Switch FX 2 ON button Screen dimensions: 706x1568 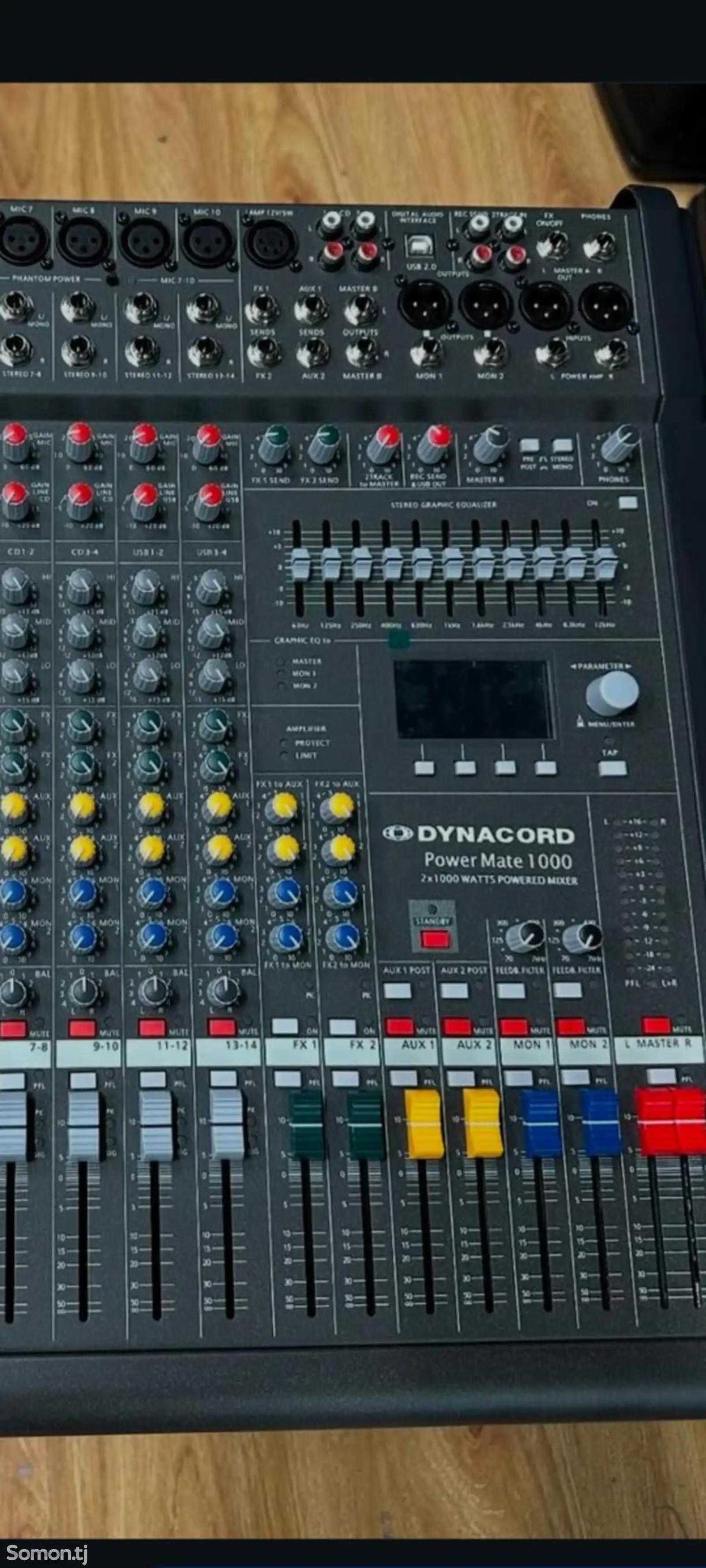tap(342, 1027)
